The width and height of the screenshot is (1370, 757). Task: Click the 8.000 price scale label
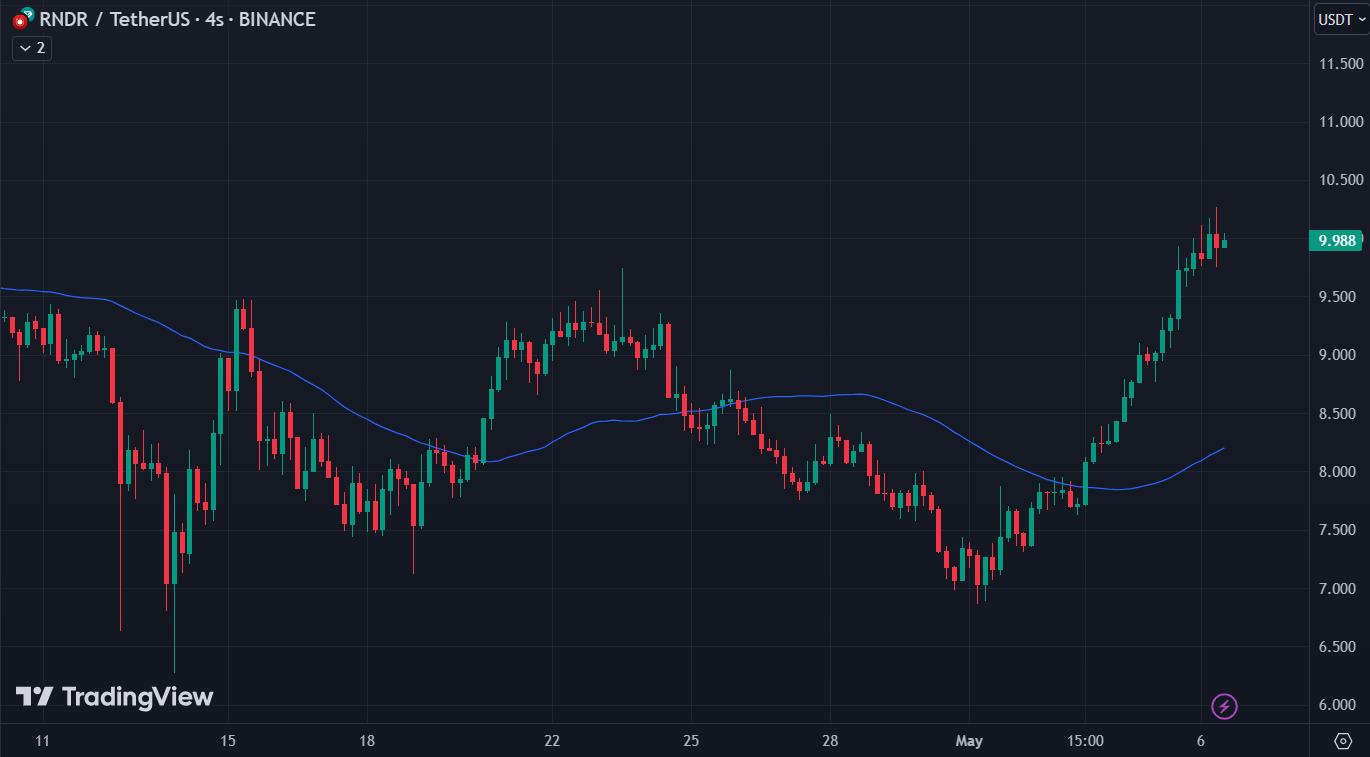point(1341,472)
